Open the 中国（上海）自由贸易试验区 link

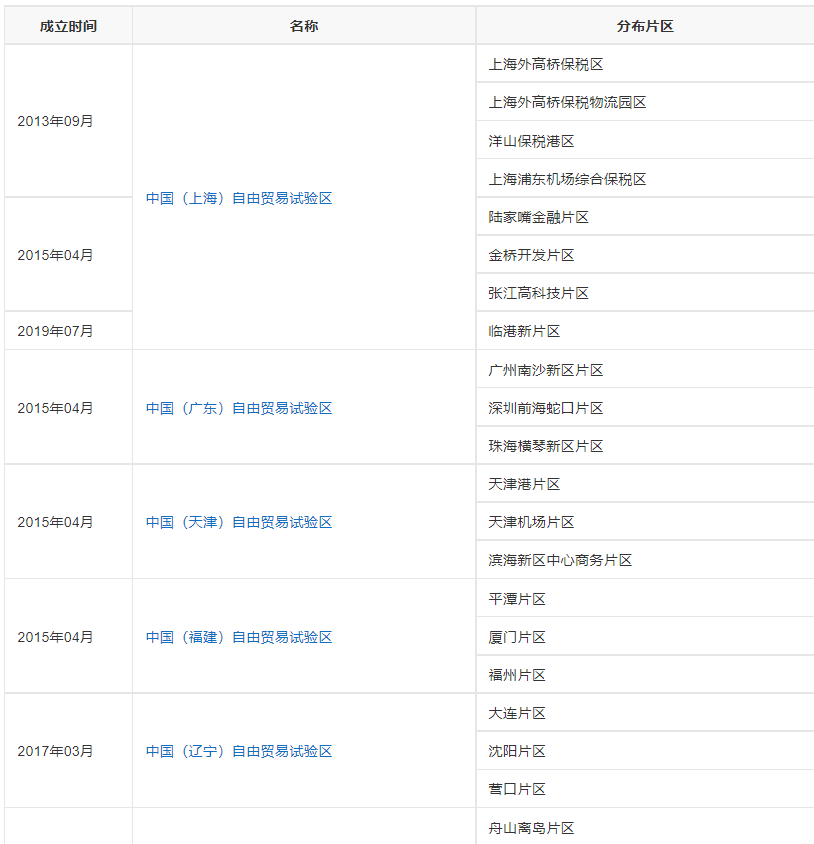pyautogui.click(x=239, y=198)
